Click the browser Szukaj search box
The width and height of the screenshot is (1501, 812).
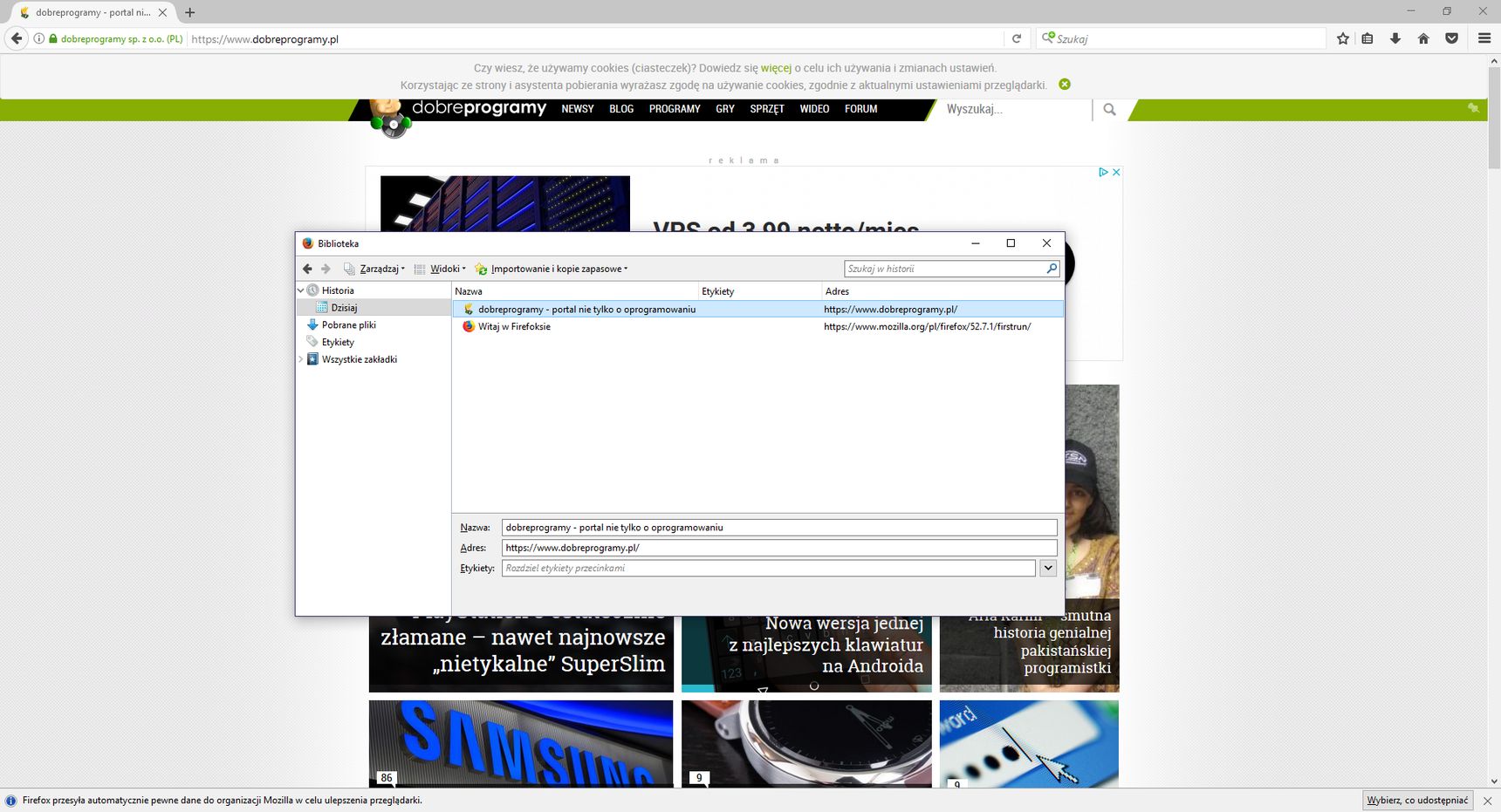point(1180,38)
